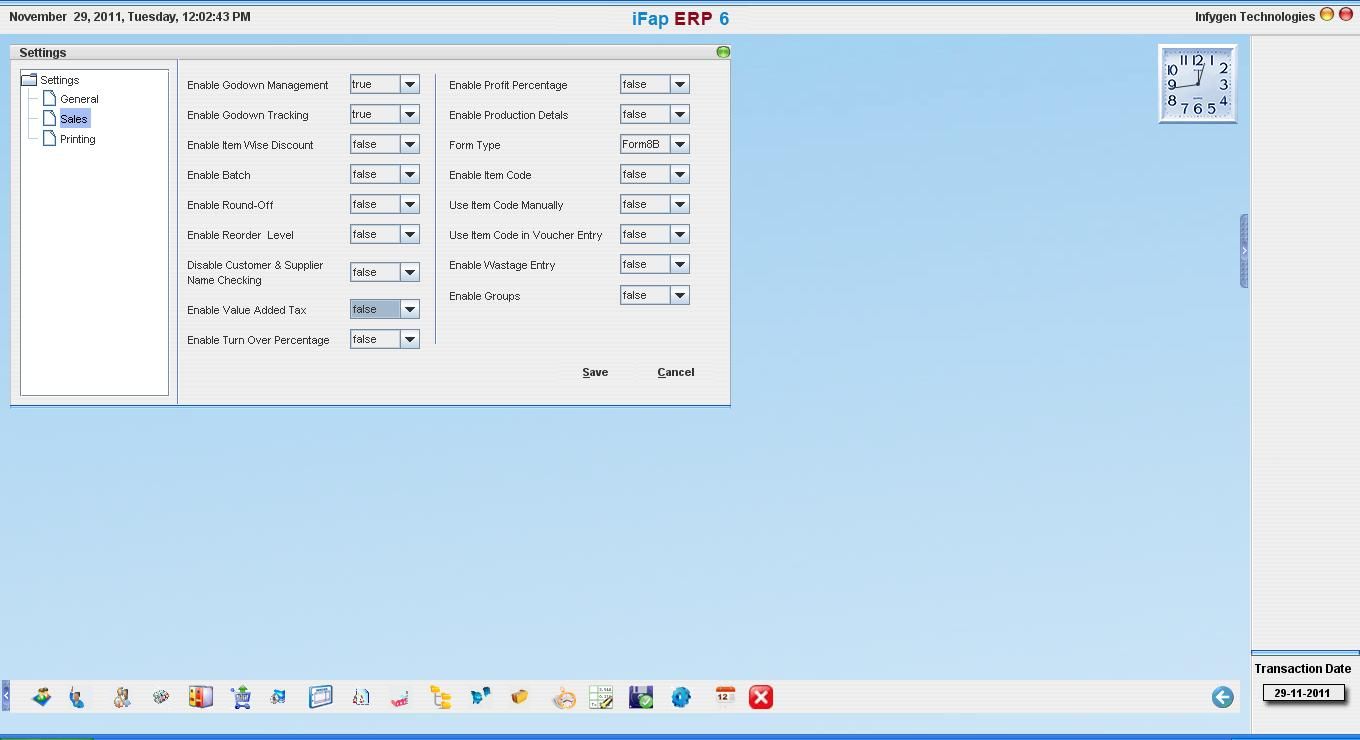
Task: Click green button on Settings panel header
Action: click(723, 52)
